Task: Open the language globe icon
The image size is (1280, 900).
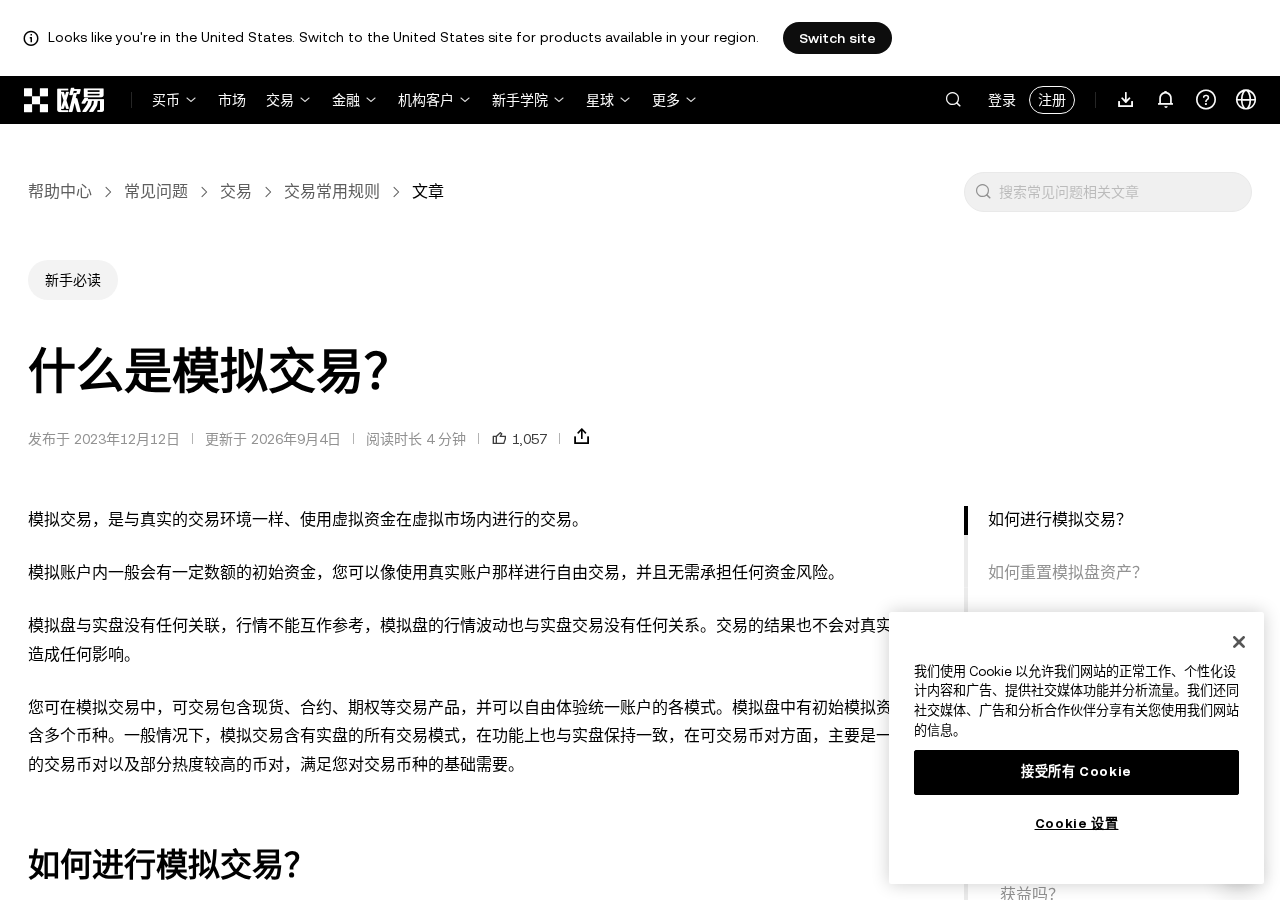Action: click(1246, 99)
